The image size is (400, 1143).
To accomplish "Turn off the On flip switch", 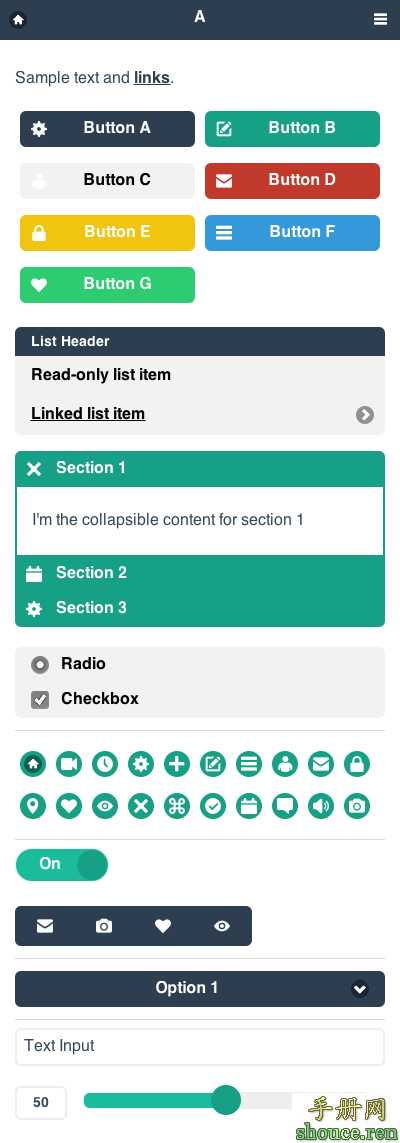I will 62,865.
